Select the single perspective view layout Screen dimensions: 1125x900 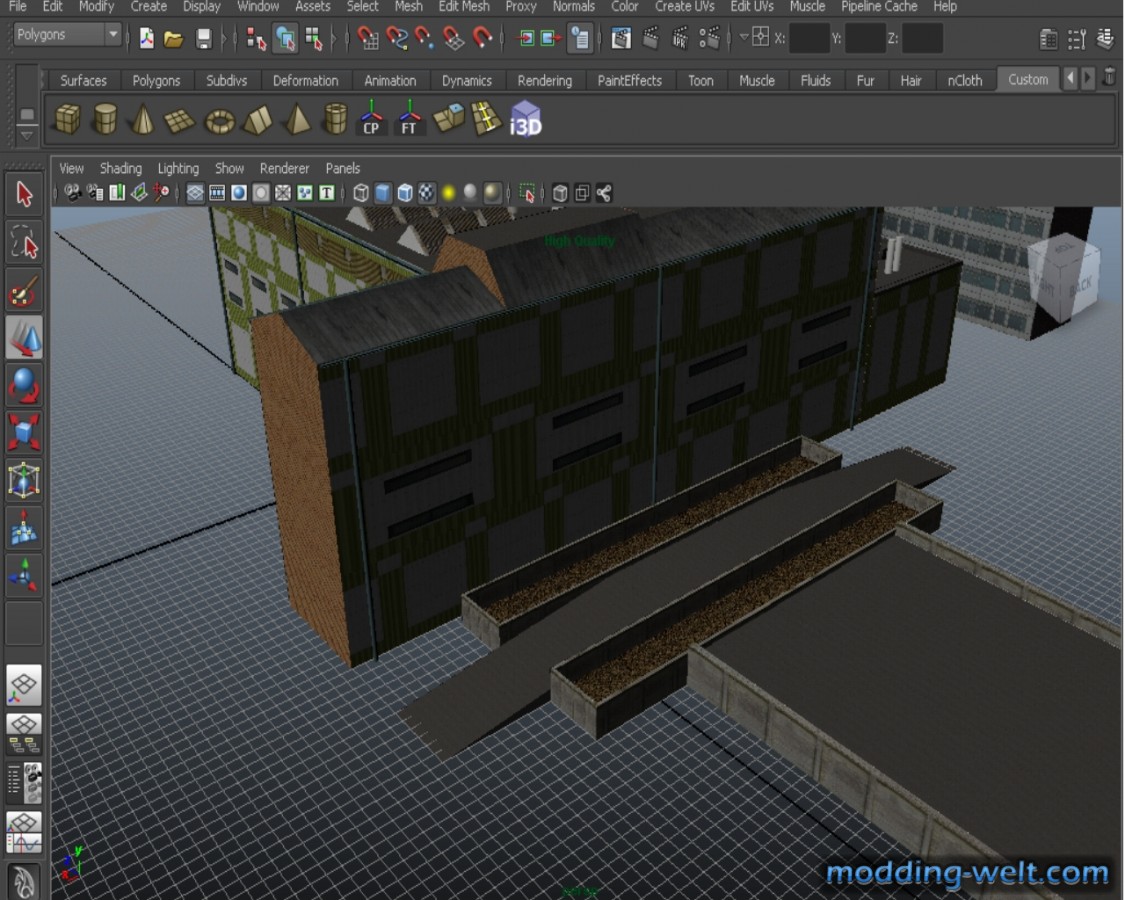pyautogui.click(x=24, y=685)
